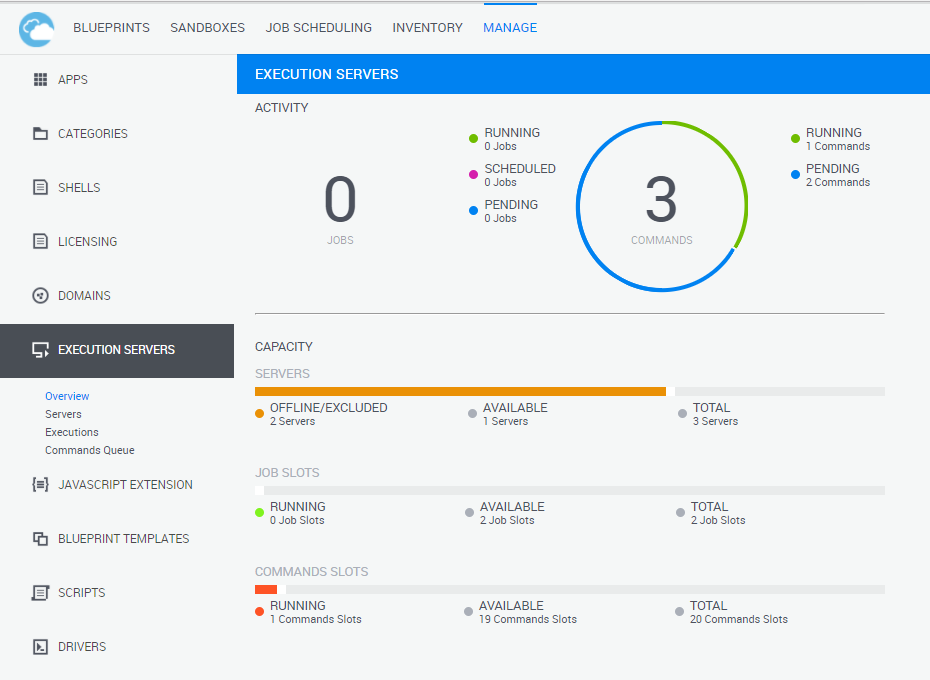Open the Blueprints menu
Image resolution: width=930 pixels, height=680 pixels.
(111, 28)
